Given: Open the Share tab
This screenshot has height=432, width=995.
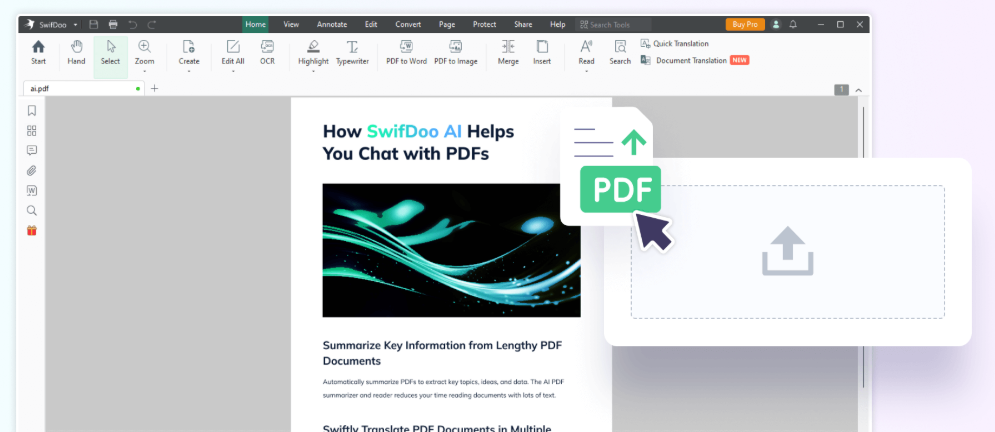Looking at the screenshot, I should [x=523, y=25].
